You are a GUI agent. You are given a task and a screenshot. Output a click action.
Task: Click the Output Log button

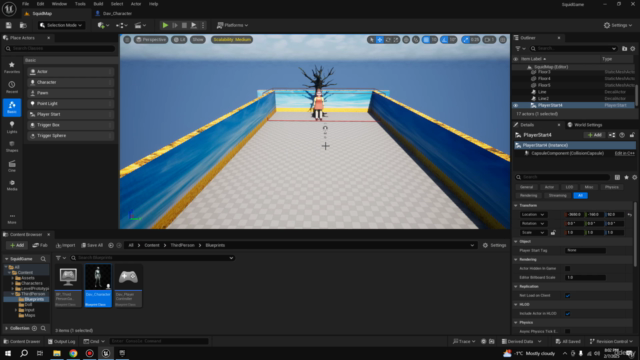[62, 342]
